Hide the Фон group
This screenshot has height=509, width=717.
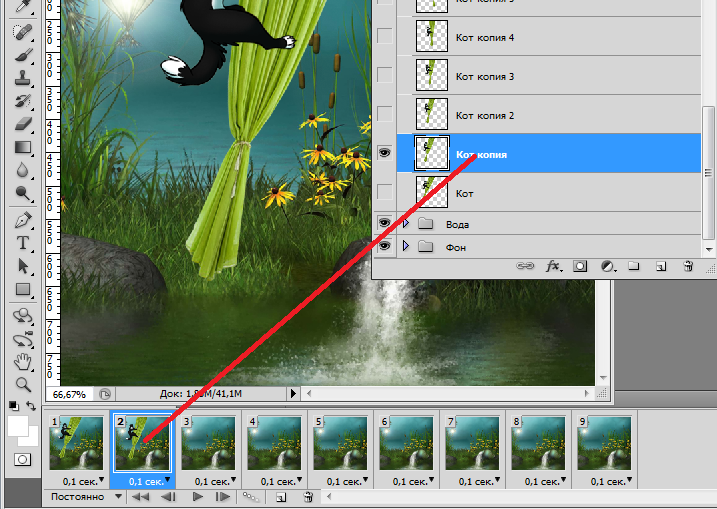(x=385, y=246)
